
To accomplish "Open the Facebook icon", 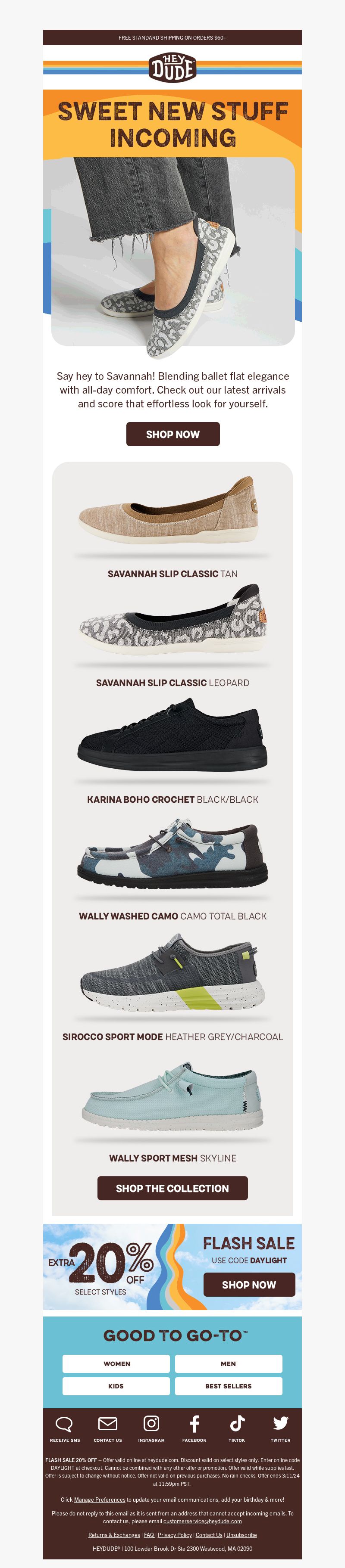I will point(194,1424).
